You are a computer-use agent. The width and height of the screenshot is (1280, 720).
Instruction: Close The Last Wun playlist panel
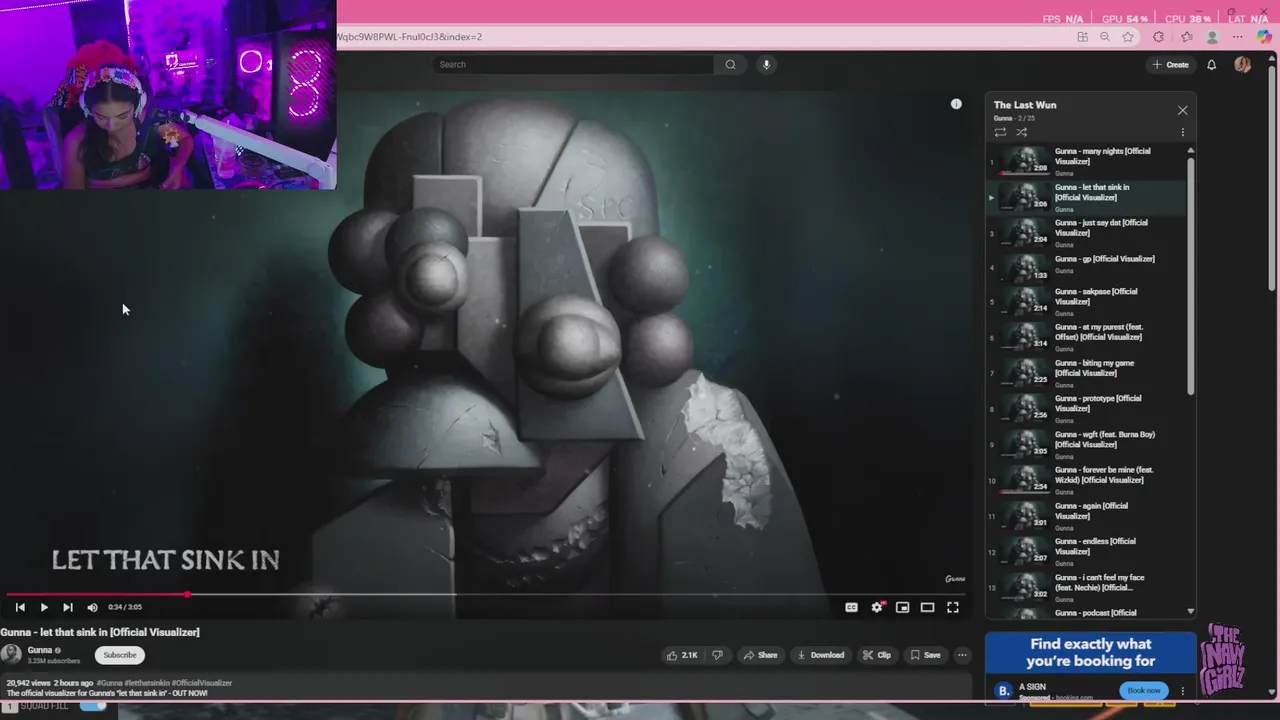point(1182,110)
